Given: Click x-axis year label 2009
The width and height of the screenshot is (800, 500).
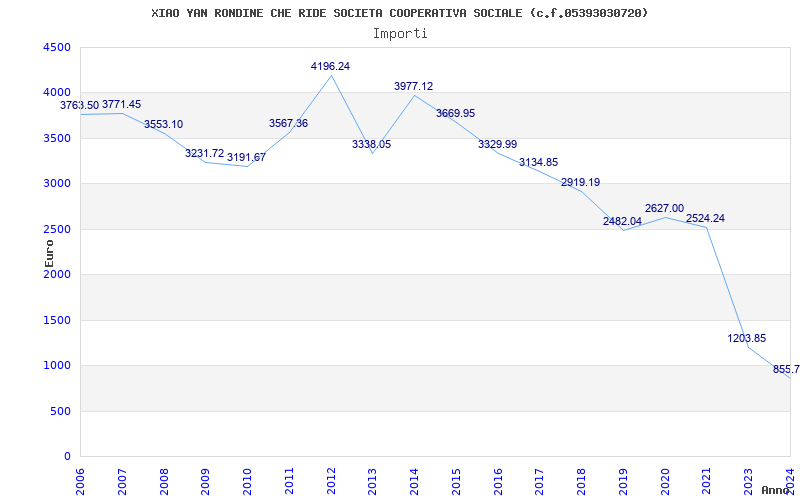Looking at the screenshot, I should 206,481.
